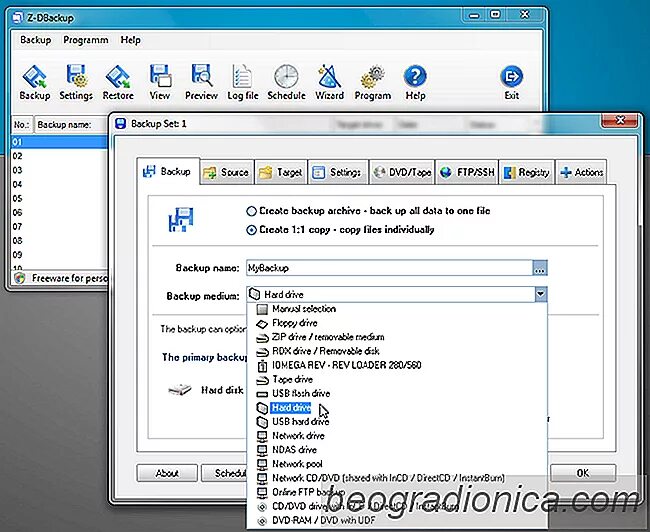The width and height of the screenshot is (650, 532).
Task: Click the Schedule clock icon
Action: 286,82
